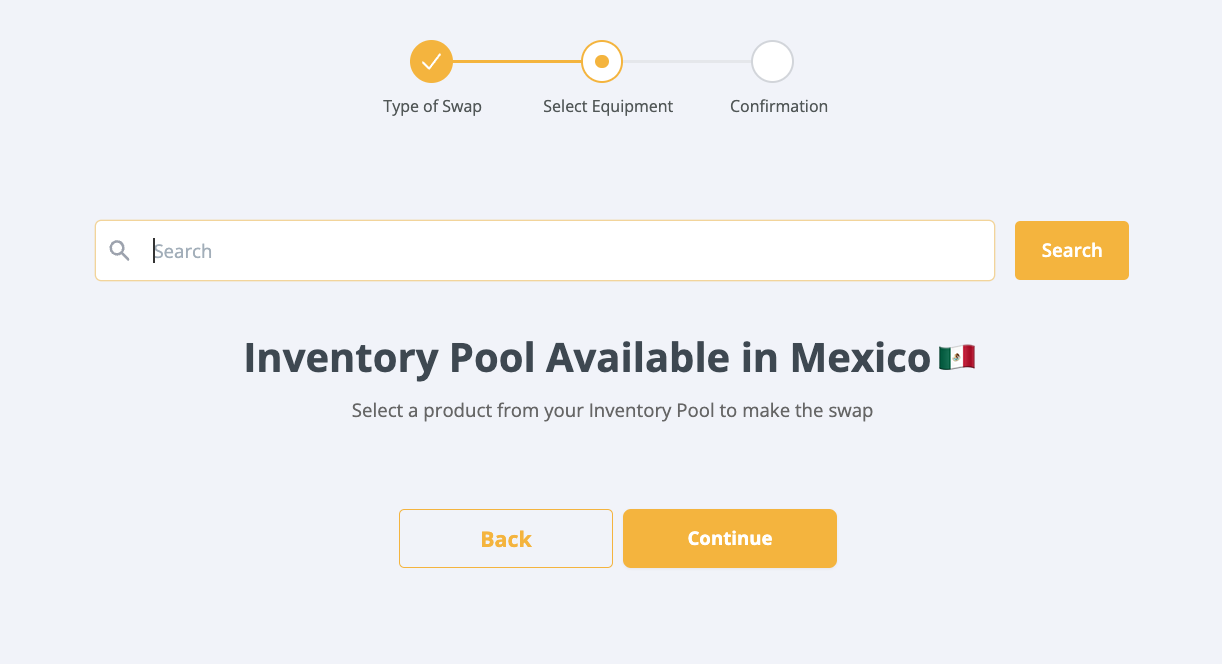Viewport: 1222px width, 664px height.
Task: Click the completed checkmark step circle
Action: (x=431, y=62)
